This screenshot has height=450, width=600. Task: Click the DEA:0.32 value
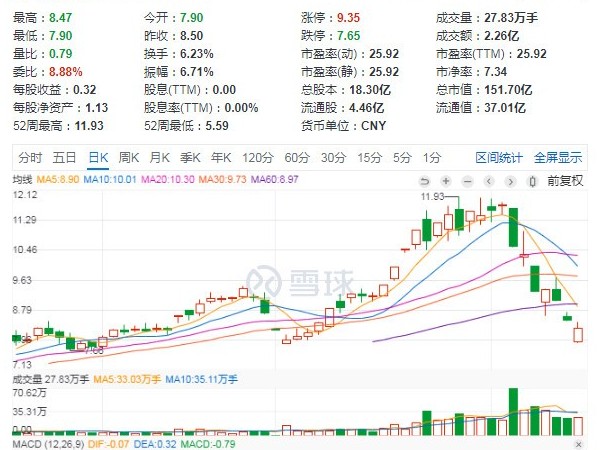click(x=155, y=444)
